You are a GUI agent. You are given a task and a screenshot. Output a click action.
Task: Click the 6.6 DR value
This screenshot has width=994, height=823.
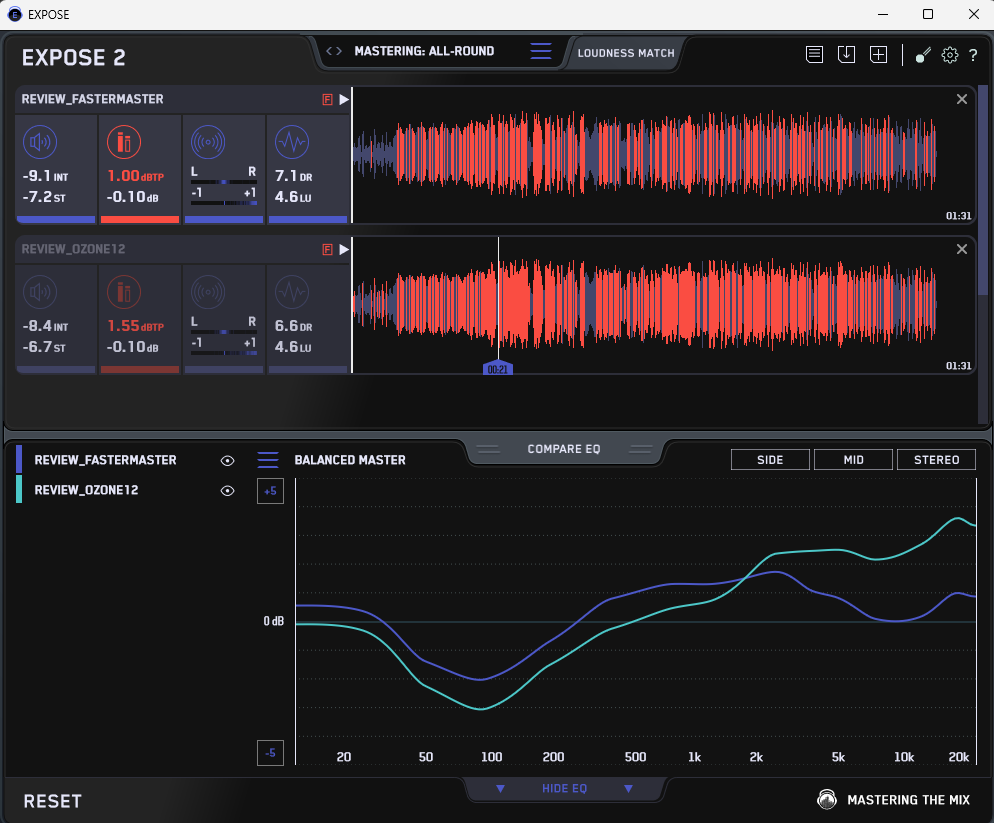pyautogui.click(x=294, y=326)
